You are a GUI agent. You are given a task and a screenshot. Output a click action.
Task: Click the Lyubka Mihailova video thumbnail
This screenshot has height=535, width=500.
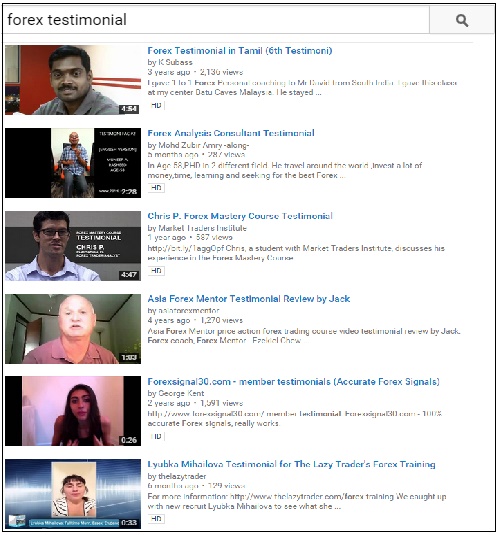[73, 494]
